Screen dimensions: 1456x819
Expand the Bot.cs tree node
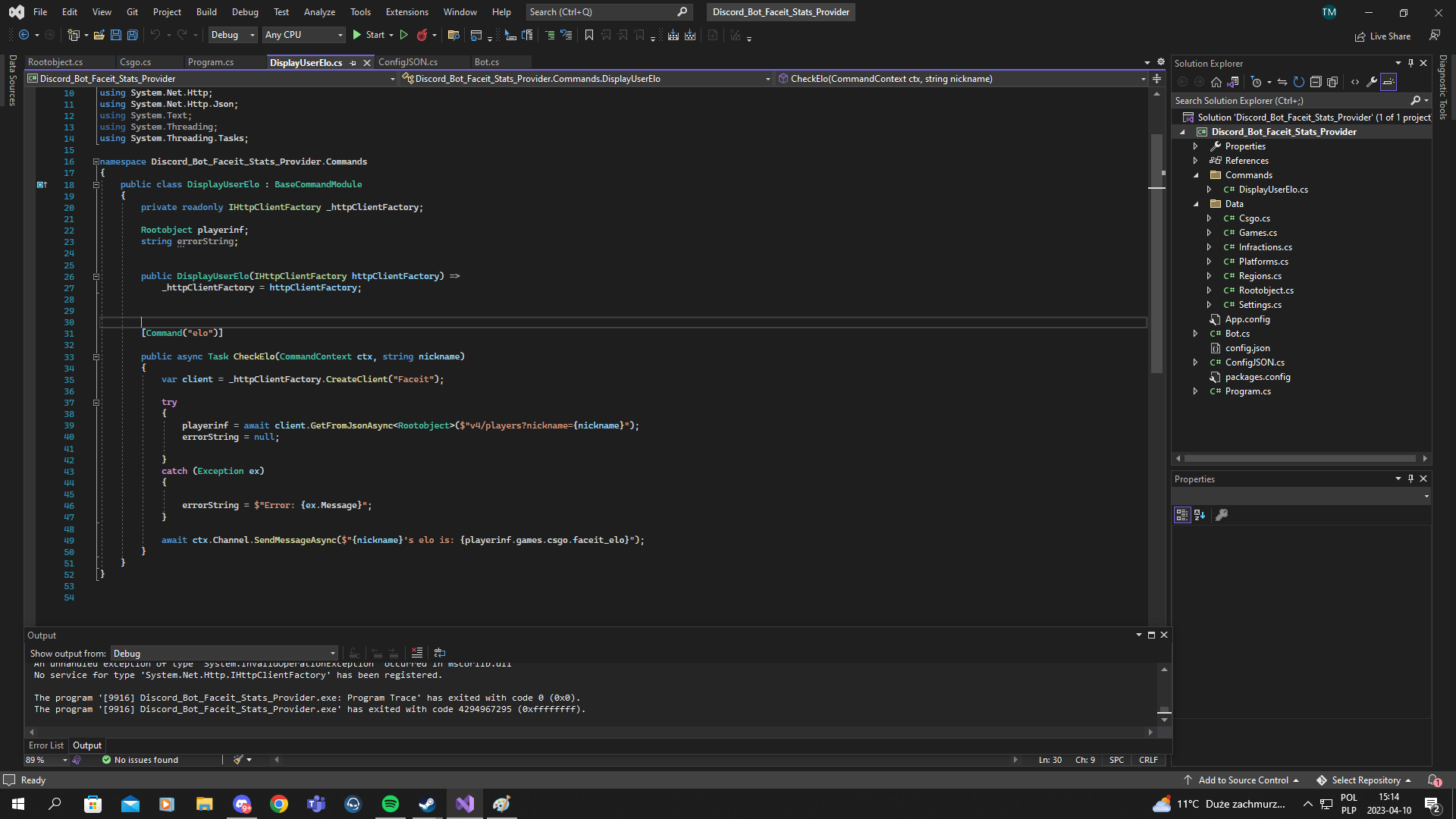click(x=1196, y=334)
